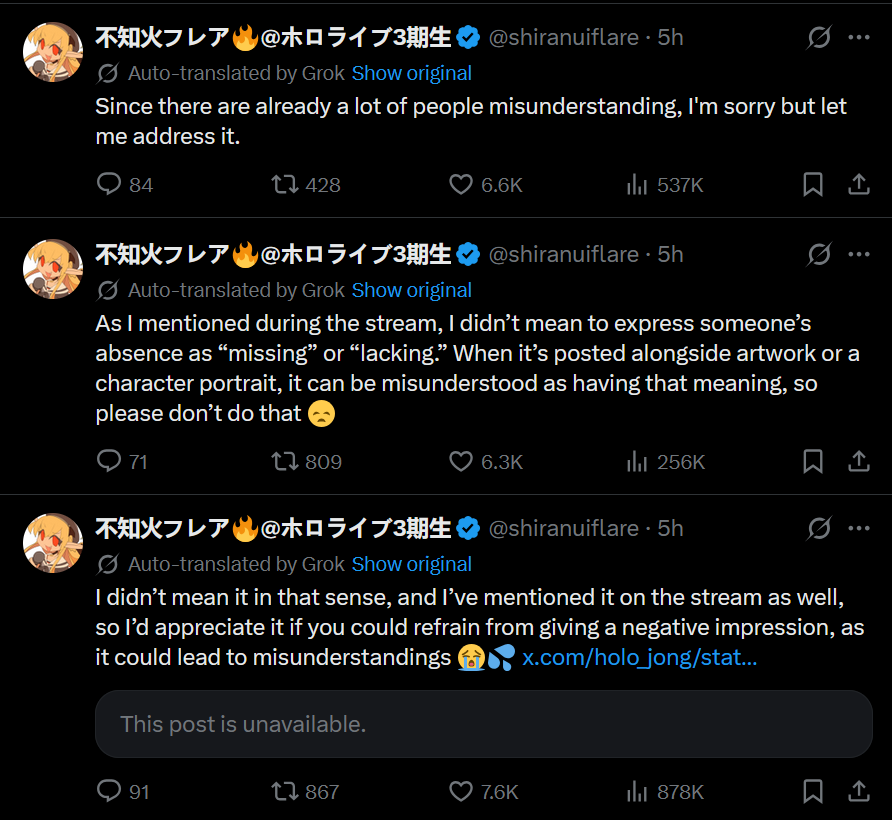Like the post with 6.6K likes

click(461, 185)
